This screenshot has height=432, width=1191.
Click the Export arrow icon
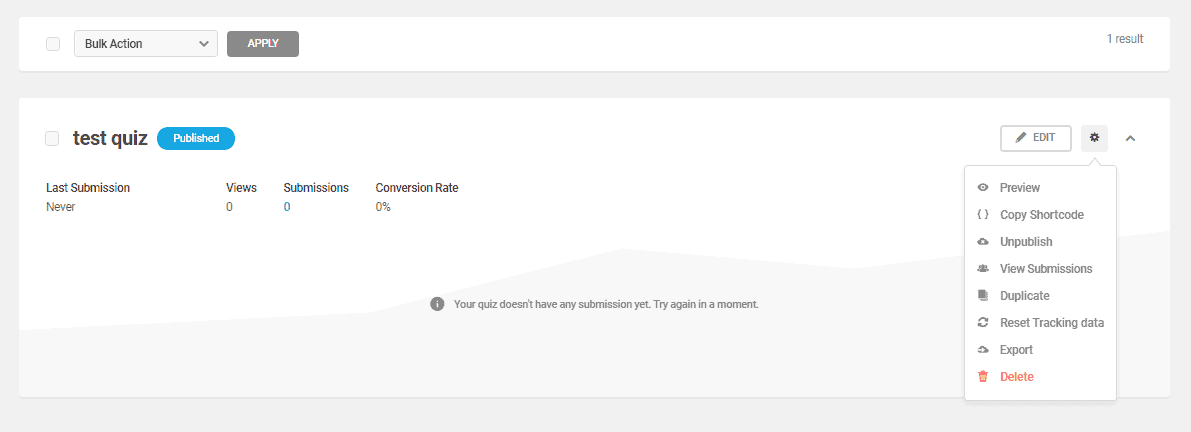click(x=983, y=350)
